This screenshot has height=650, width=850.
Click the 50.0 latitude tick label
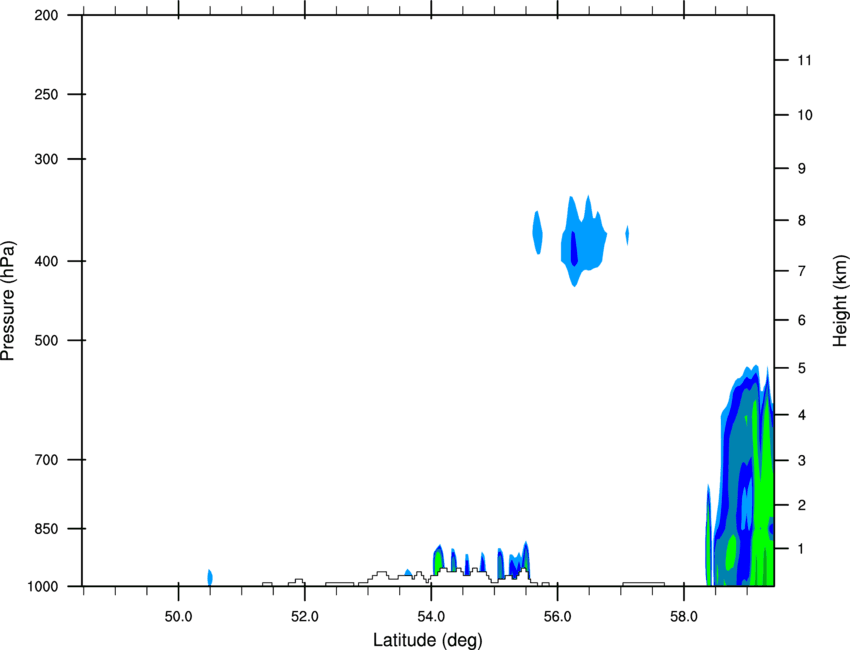(x=178, y=617)
